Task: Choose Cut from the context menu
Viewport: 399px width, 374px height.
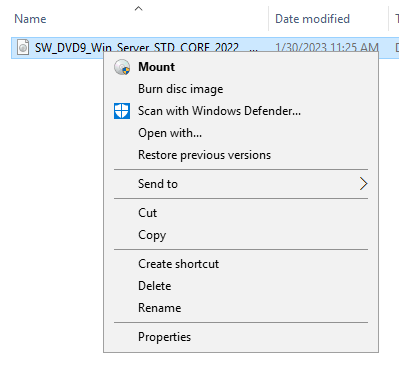Action: (x=241, y=213)
